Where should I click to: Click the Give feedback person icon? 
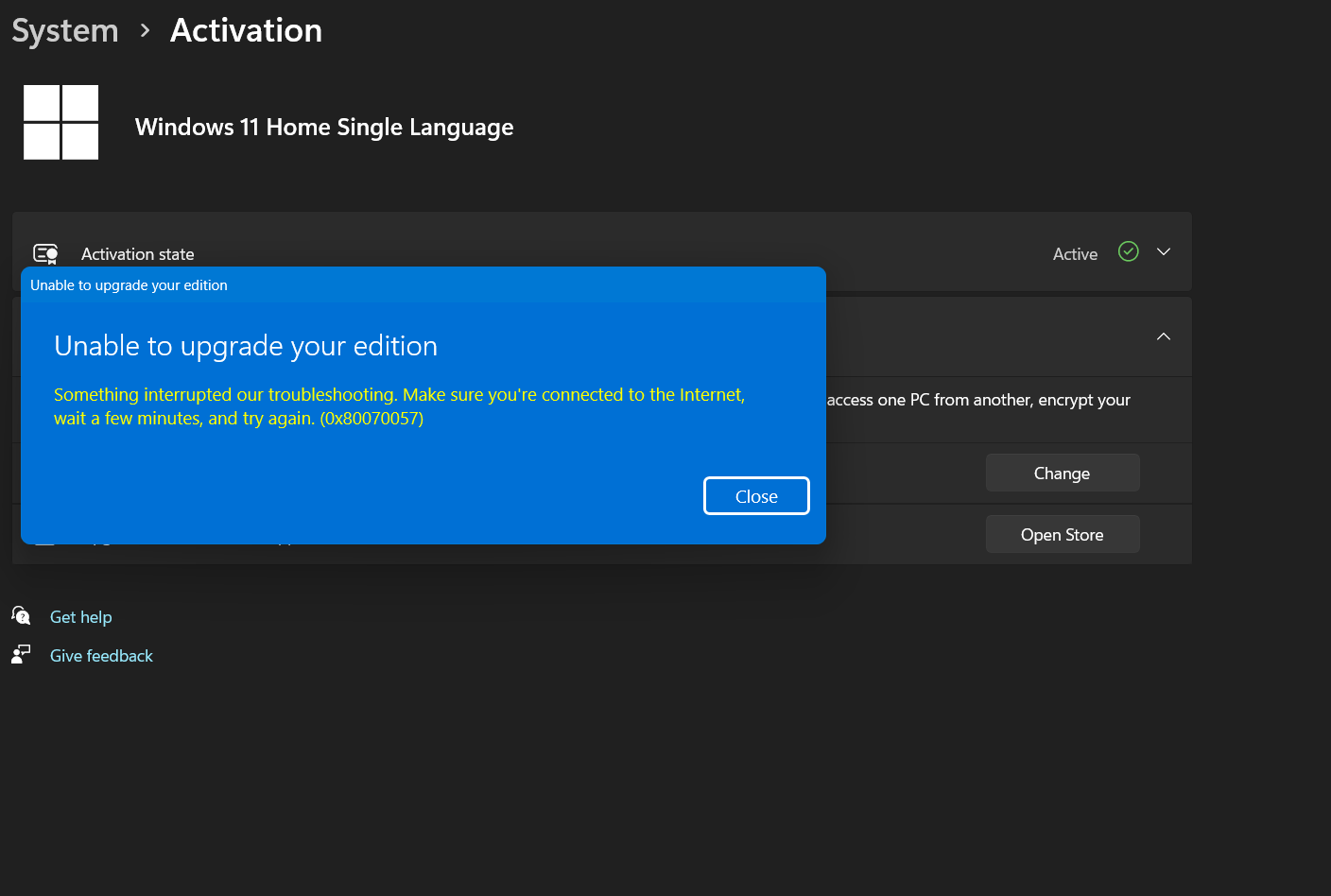(21, 653)
